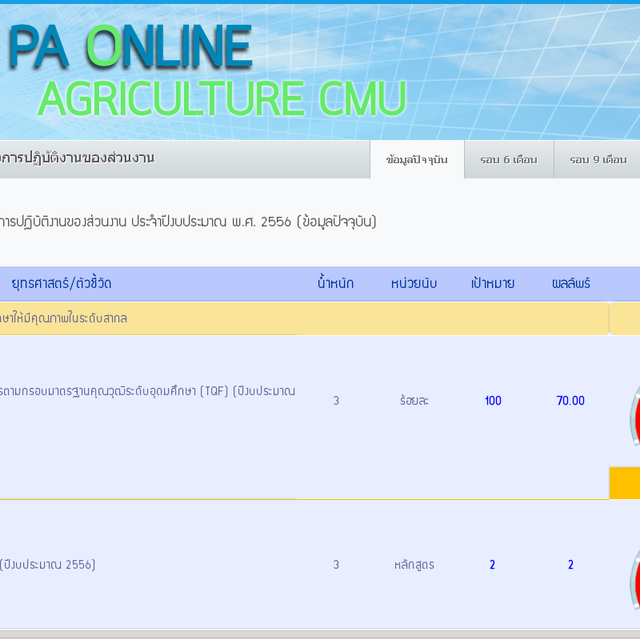640x640 pixels.
Task: Open the result value 70.00 link
Action: click(571, 401)
